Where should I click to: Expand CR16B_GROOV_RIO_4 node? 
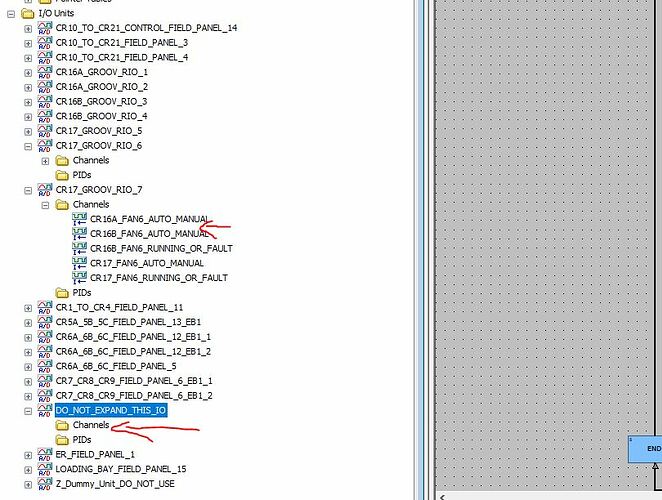click(28, 117)
